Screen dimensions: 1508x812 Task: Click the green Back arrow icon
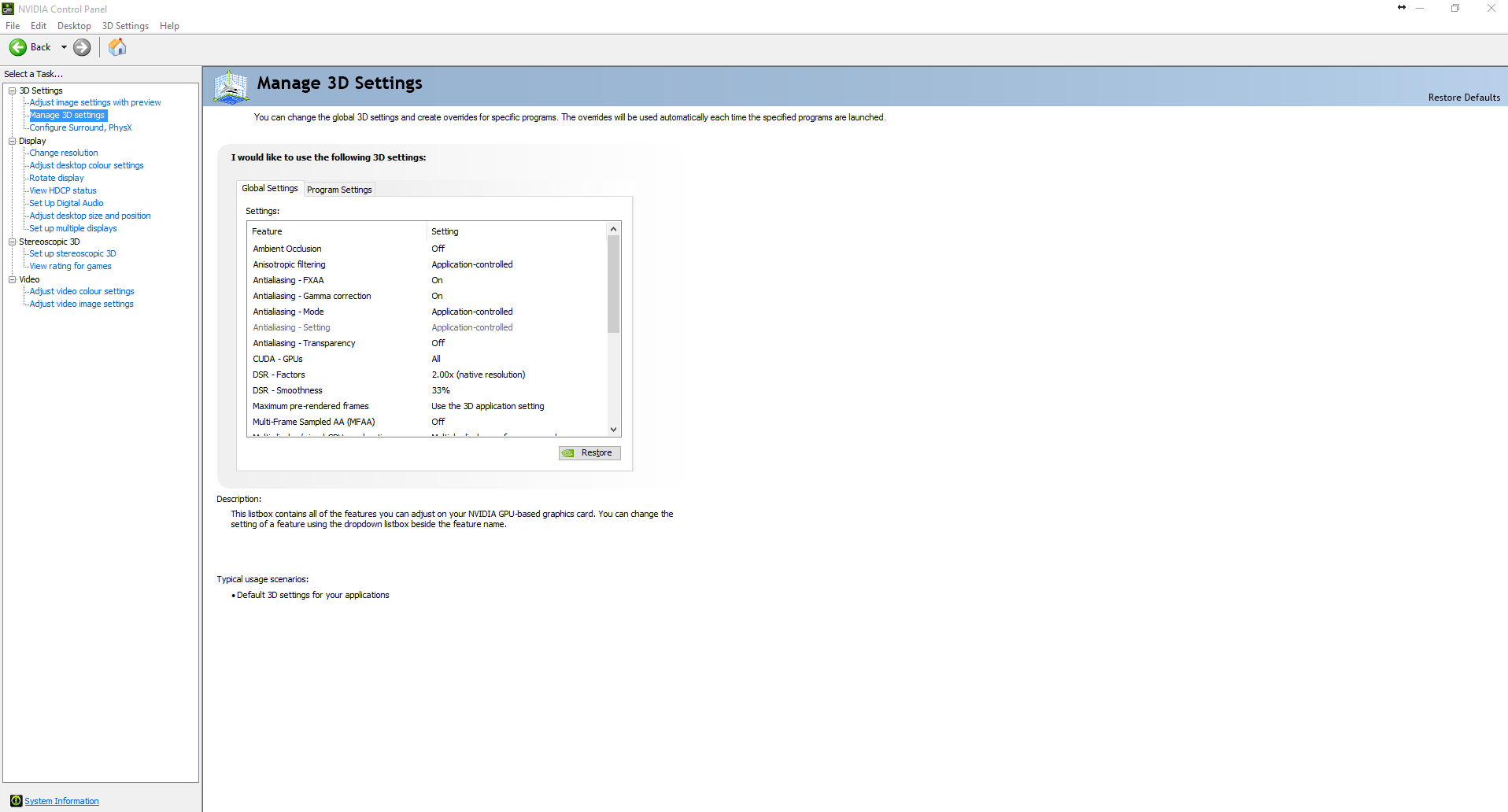pos(17,47)
